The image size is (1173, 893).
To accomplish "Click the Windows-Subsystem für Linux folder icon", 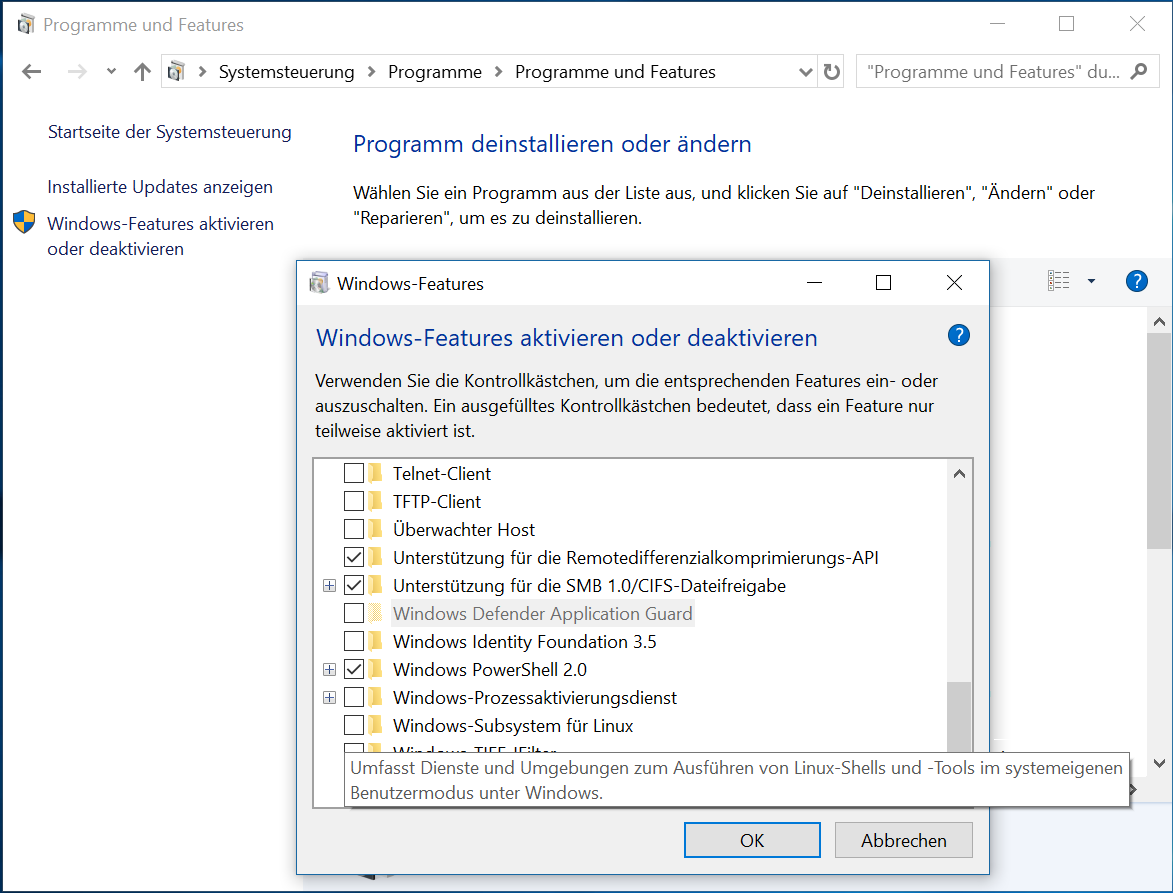I will point(376,725).
